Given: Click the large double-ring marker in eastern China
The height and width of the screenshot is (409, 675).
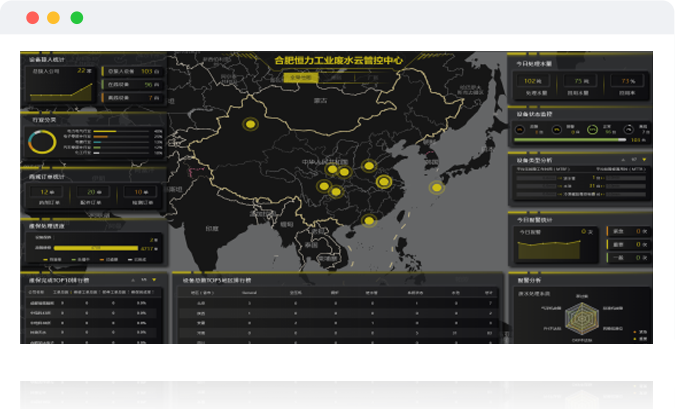Looking at the screenshot, I should [x=383, y=181].
